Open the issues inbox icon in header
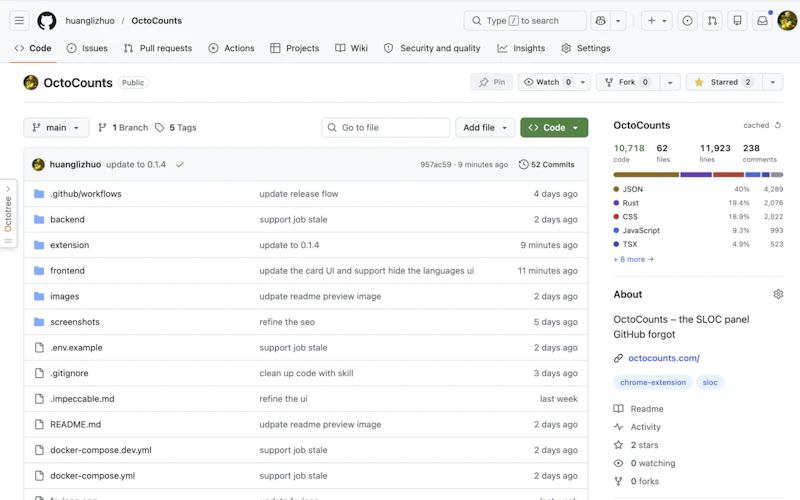The width and height of the screenshot is (800, 500). [687, 20]
